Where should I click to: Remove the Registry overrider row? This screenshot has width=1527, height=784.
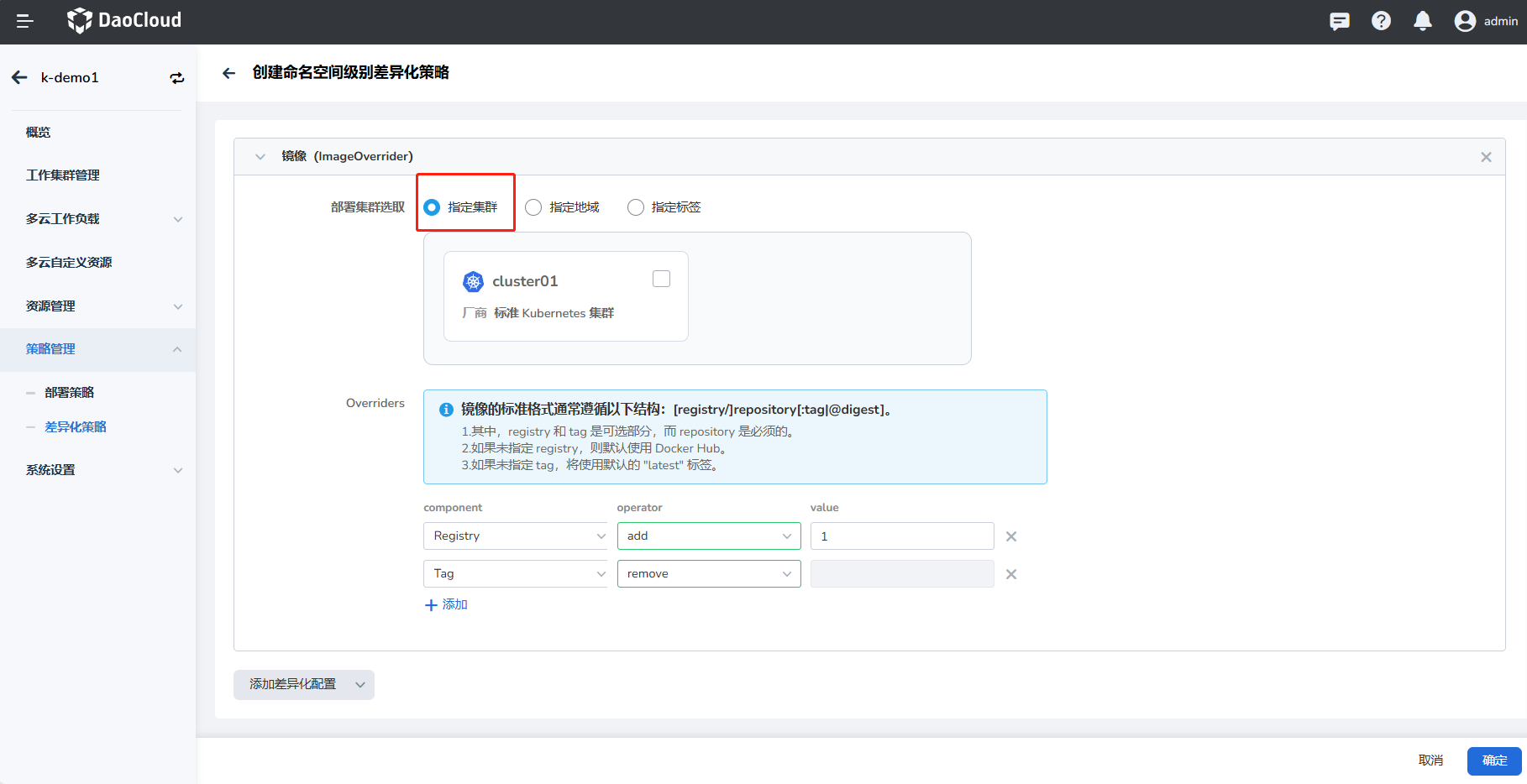[x=1011, y=536]
